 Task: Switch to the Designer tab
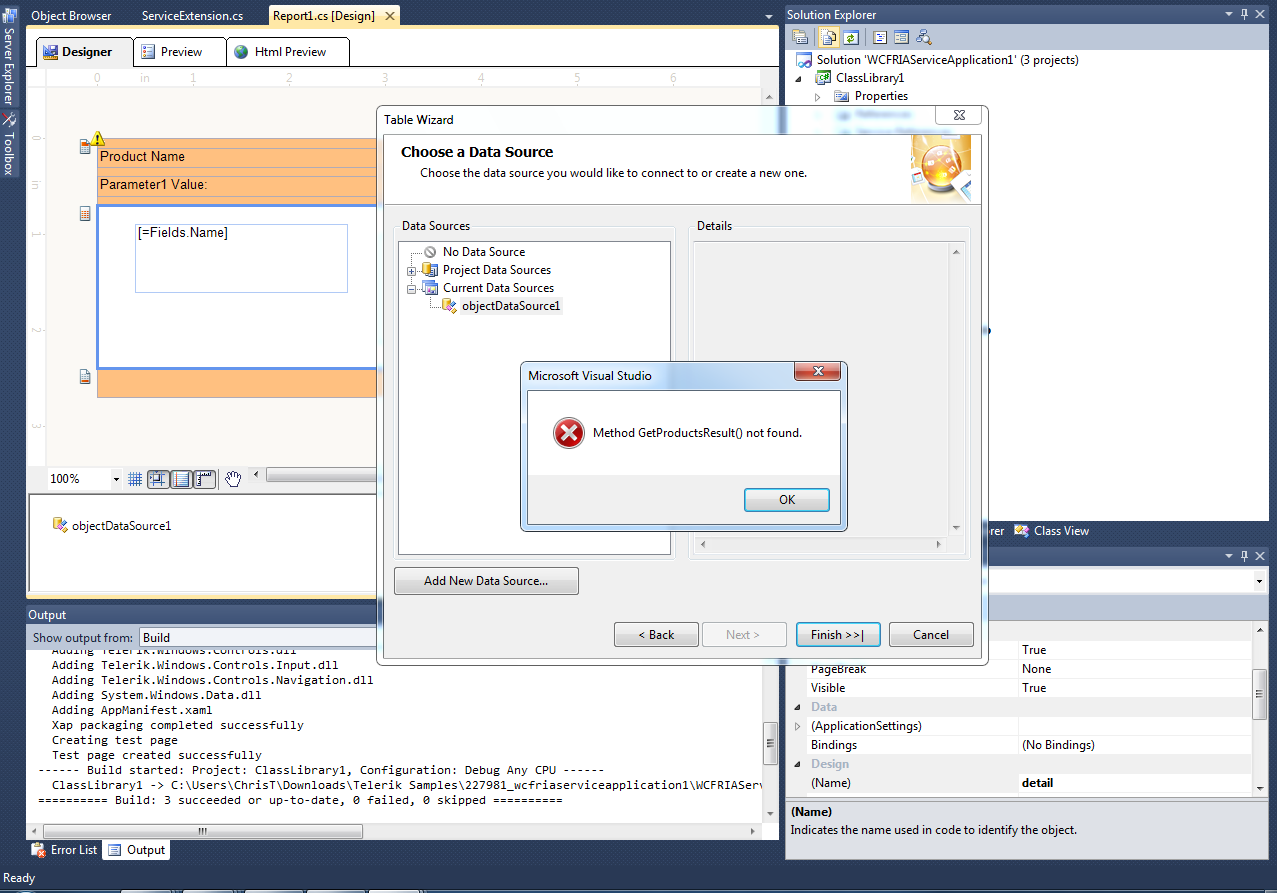point(85,52)
